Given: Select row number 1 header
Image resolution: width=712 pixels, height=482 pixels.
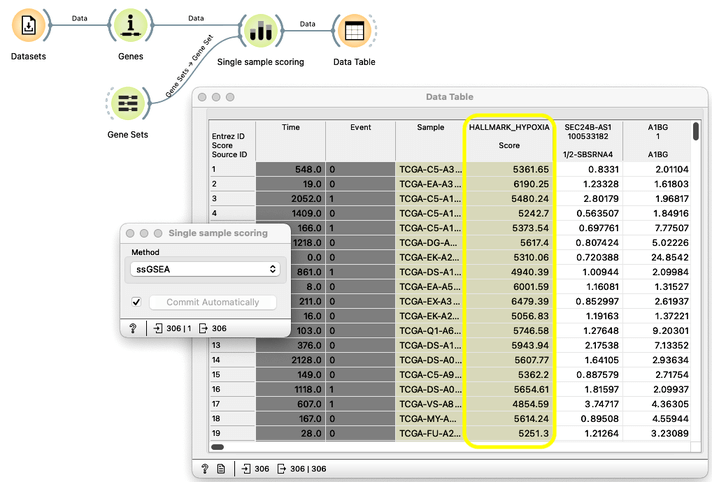Looking at the screenshot, I should click(232, 169).
